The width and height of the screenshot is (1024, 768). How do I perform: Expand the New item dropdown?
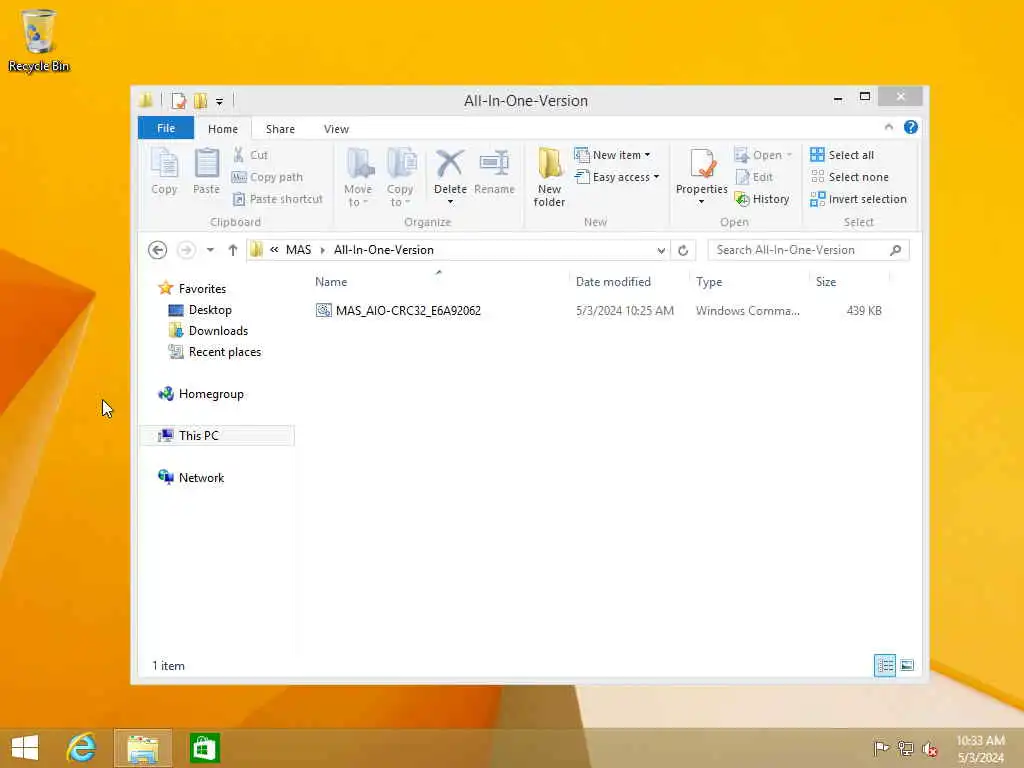tap(647, 155)
